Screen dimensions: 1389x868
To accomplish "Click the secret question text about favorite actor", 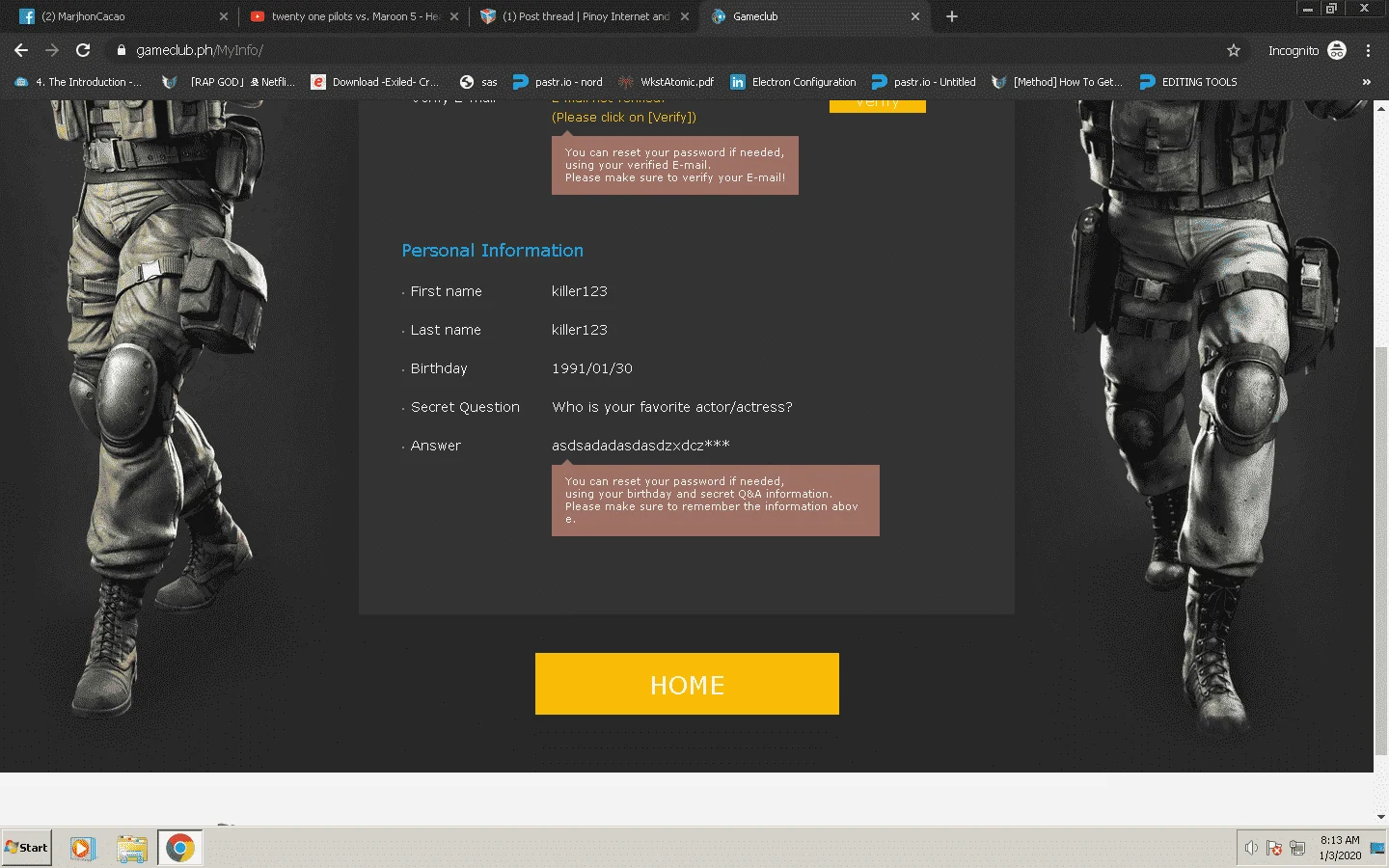I will [672, 407].
